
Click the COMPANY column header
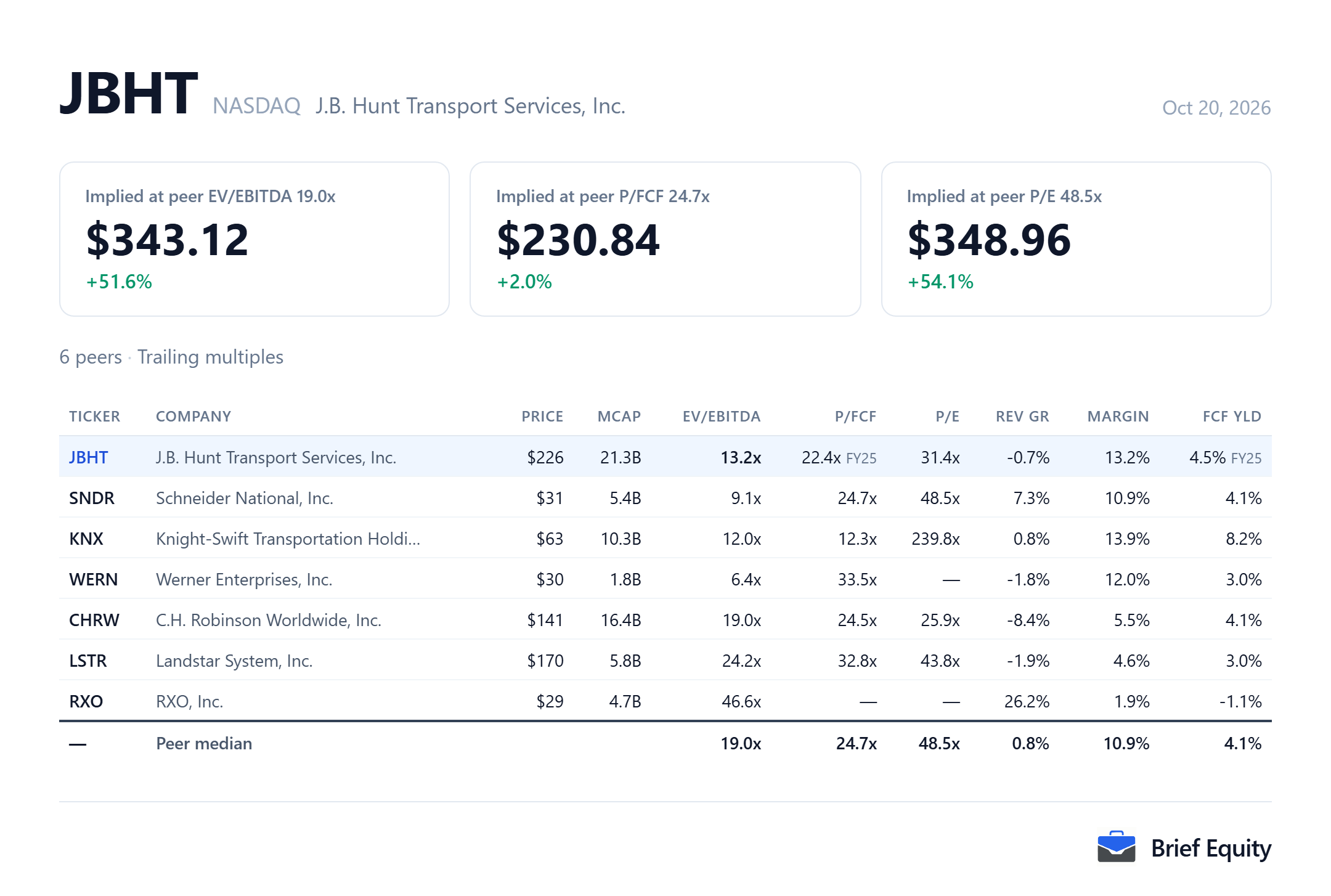pos(193,417)
